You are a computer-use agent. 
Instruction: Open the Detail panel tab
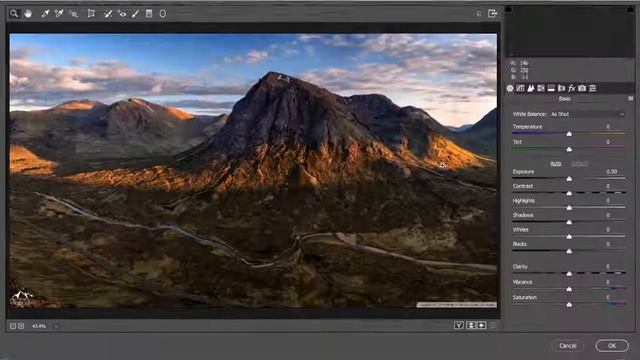coord(531,88)
